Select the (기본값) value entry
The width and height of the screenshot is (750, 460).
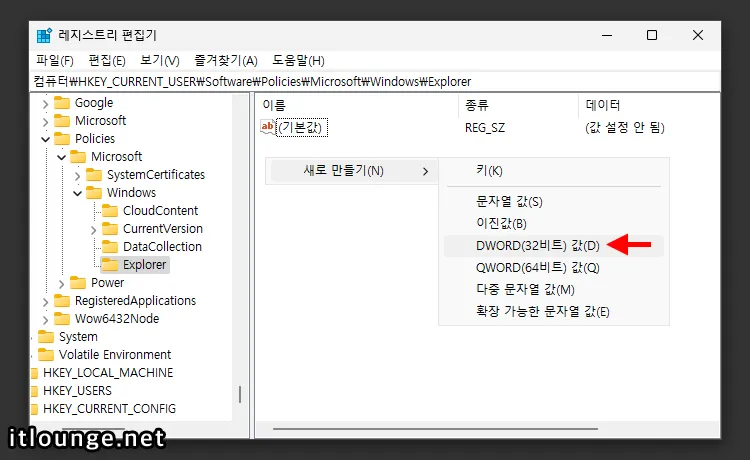[302, 128]
